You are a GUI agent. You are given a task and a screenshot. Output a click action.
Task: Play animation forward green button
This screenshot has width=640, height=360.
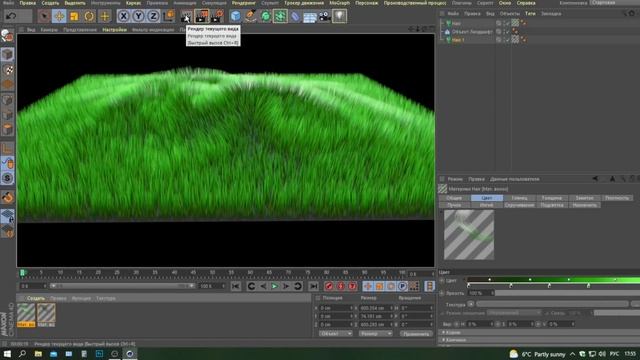pos(274,286)
